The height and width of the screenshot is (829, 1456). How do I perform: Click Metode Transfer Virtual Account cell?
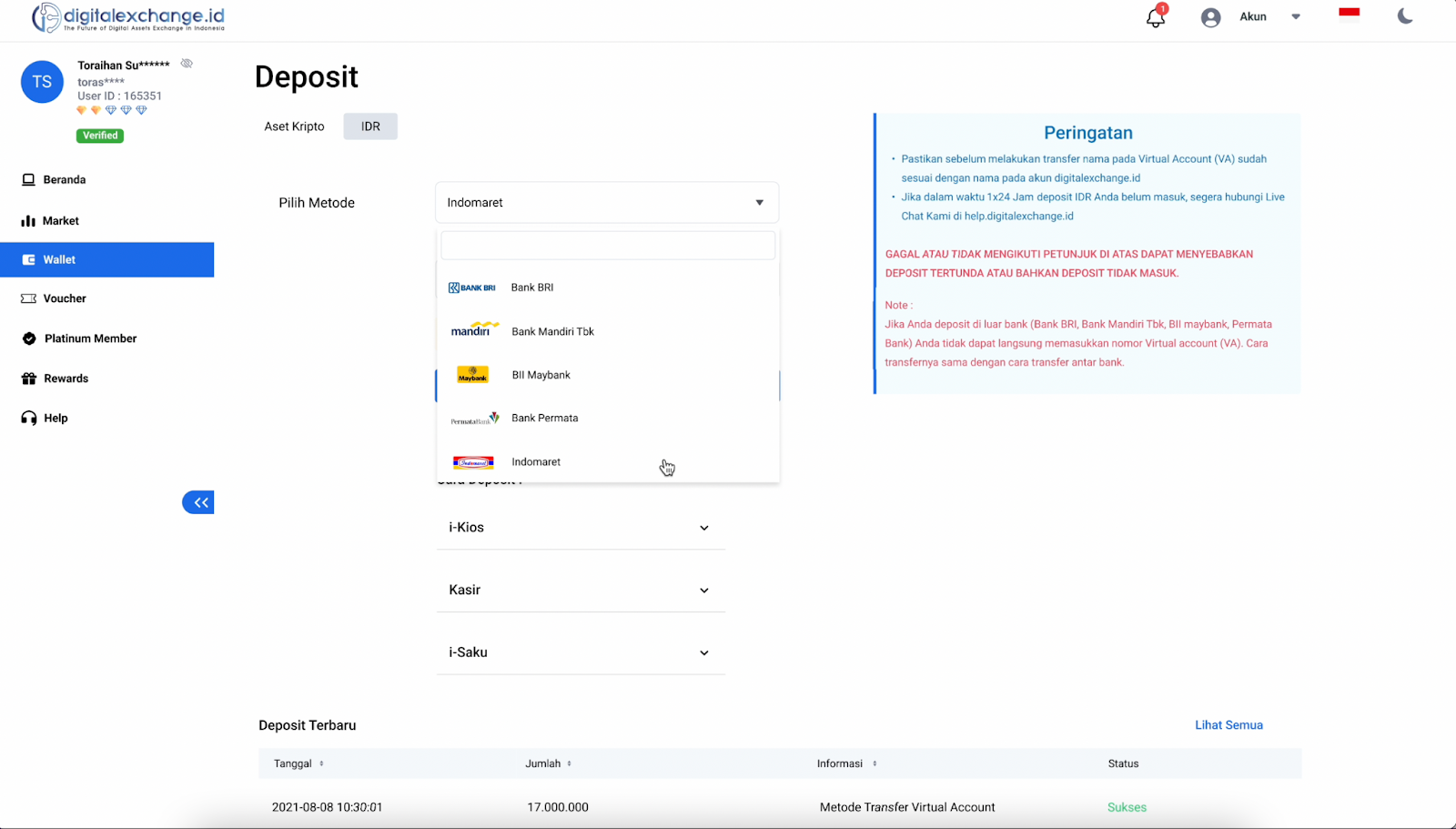click(907, 807)
